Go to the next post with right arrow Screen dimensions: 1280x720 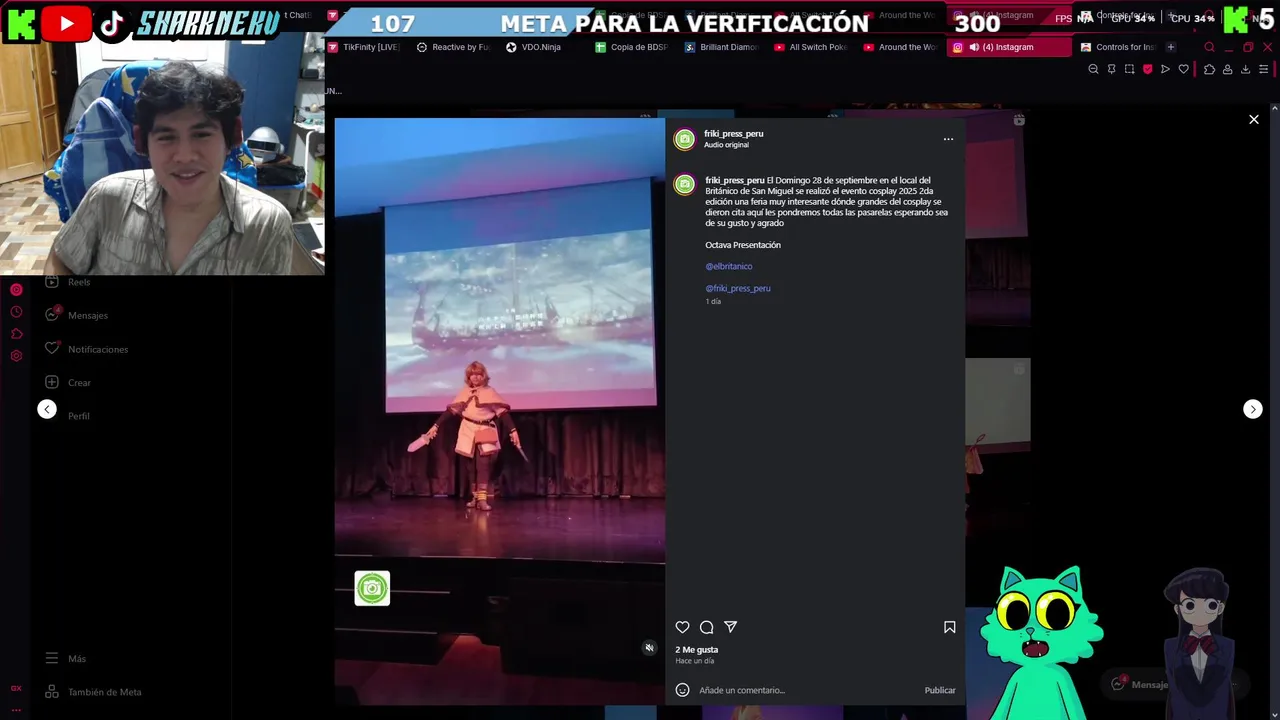tap(1252, 409)
